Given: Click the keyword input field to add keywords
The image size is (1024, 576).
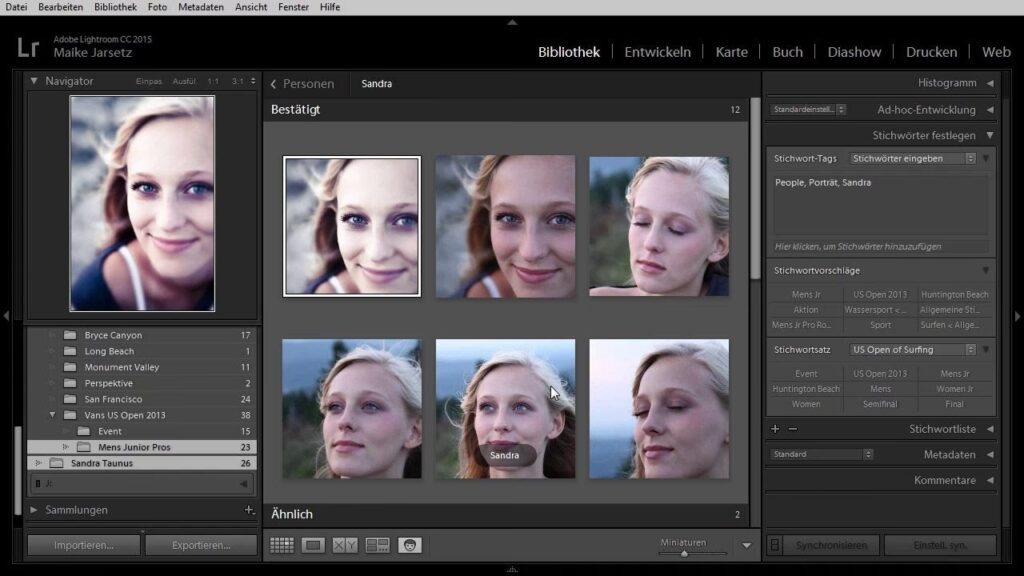Looking at the screenshot, I should click(880, 246).
